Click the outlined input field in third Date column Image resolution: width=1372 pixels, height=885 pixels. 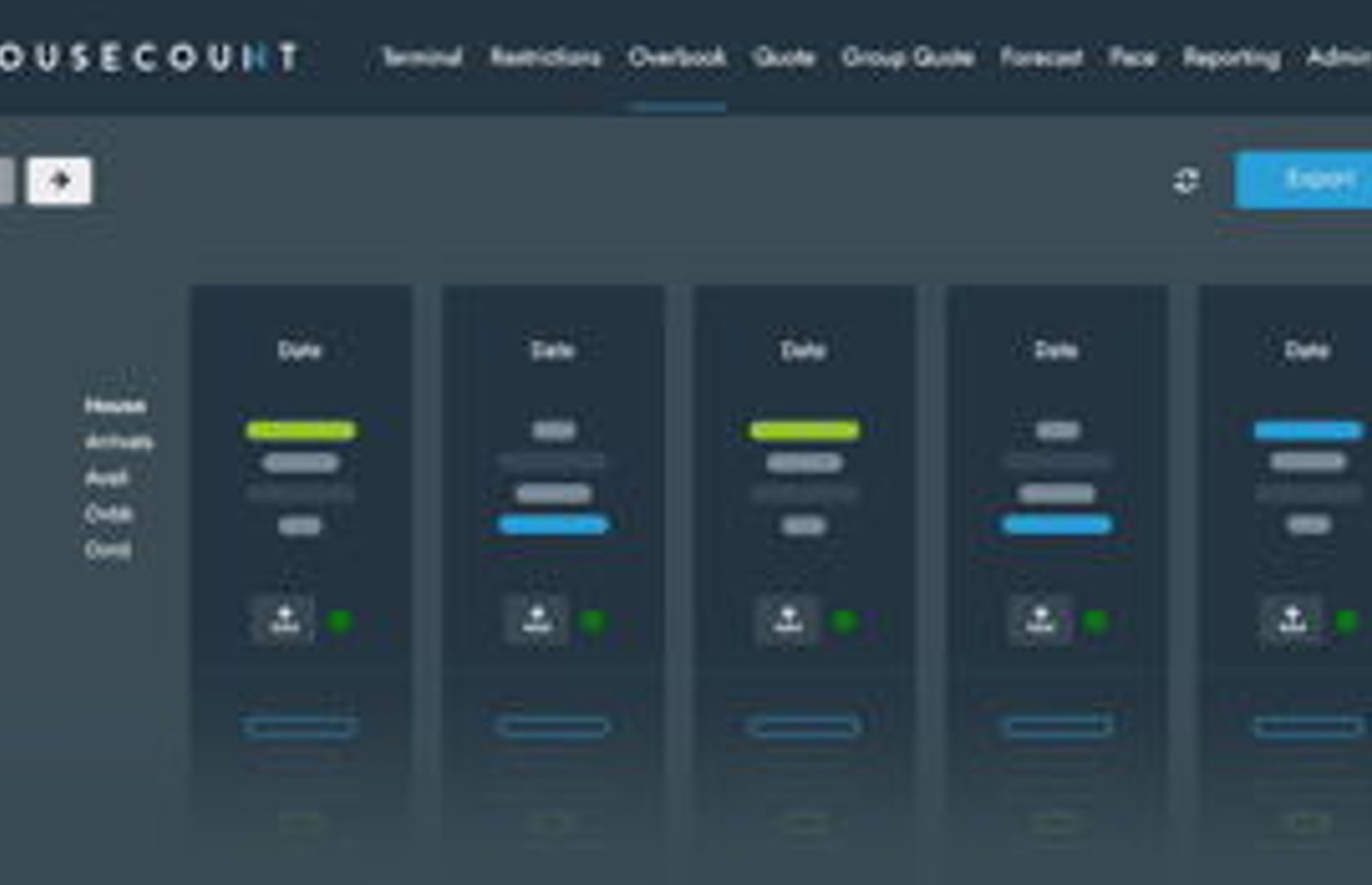tap(803, 727)
